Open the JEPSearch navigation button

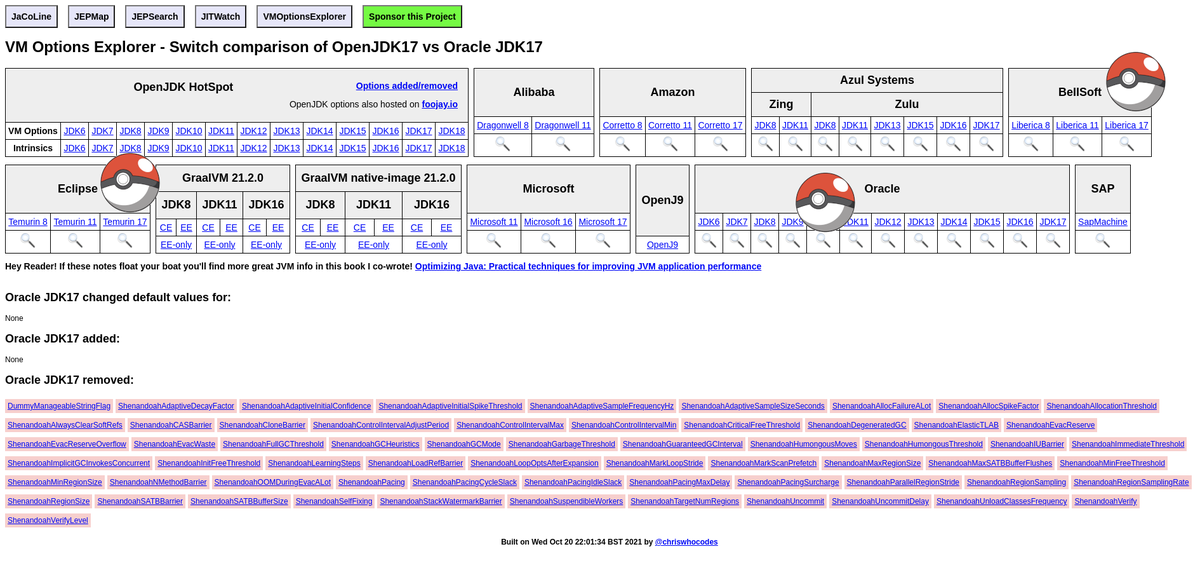155,16
